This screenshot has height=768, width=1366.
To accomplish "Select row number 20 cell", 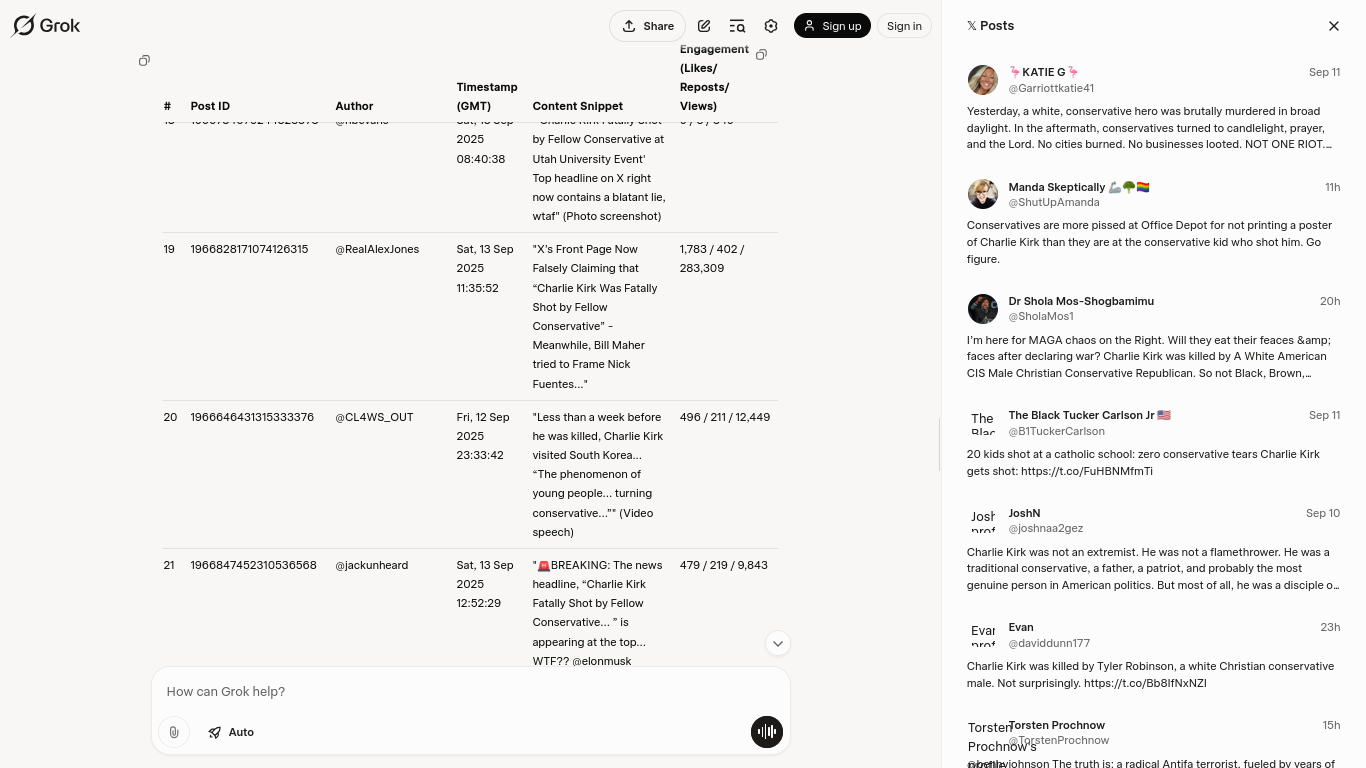I will [170, 417].
